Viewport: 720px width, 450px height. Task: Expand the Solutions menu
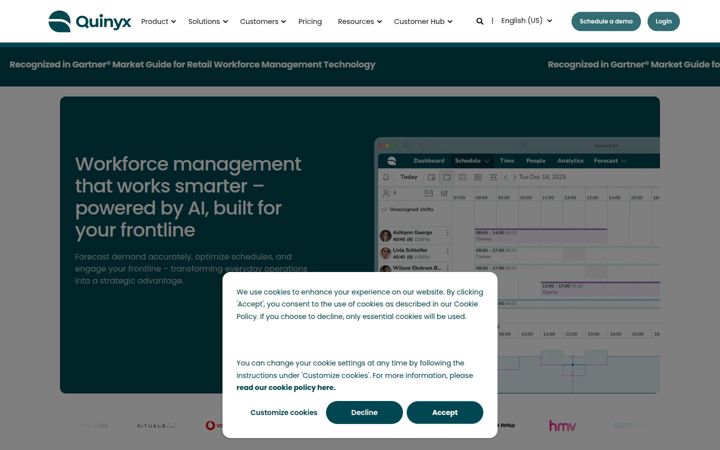coord(208,21)
